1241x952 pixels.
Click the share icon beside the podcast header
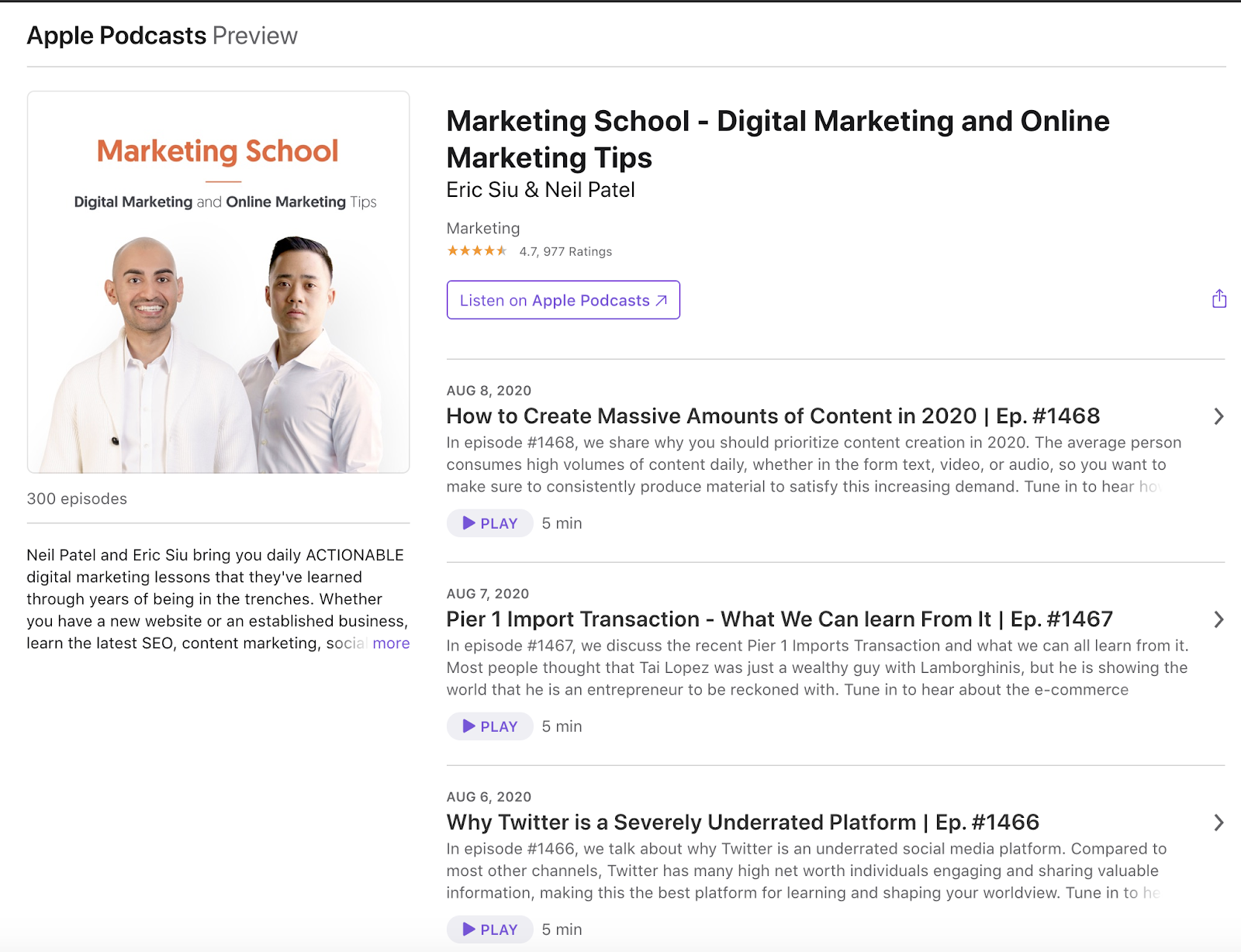click(x=1219, y=298)
